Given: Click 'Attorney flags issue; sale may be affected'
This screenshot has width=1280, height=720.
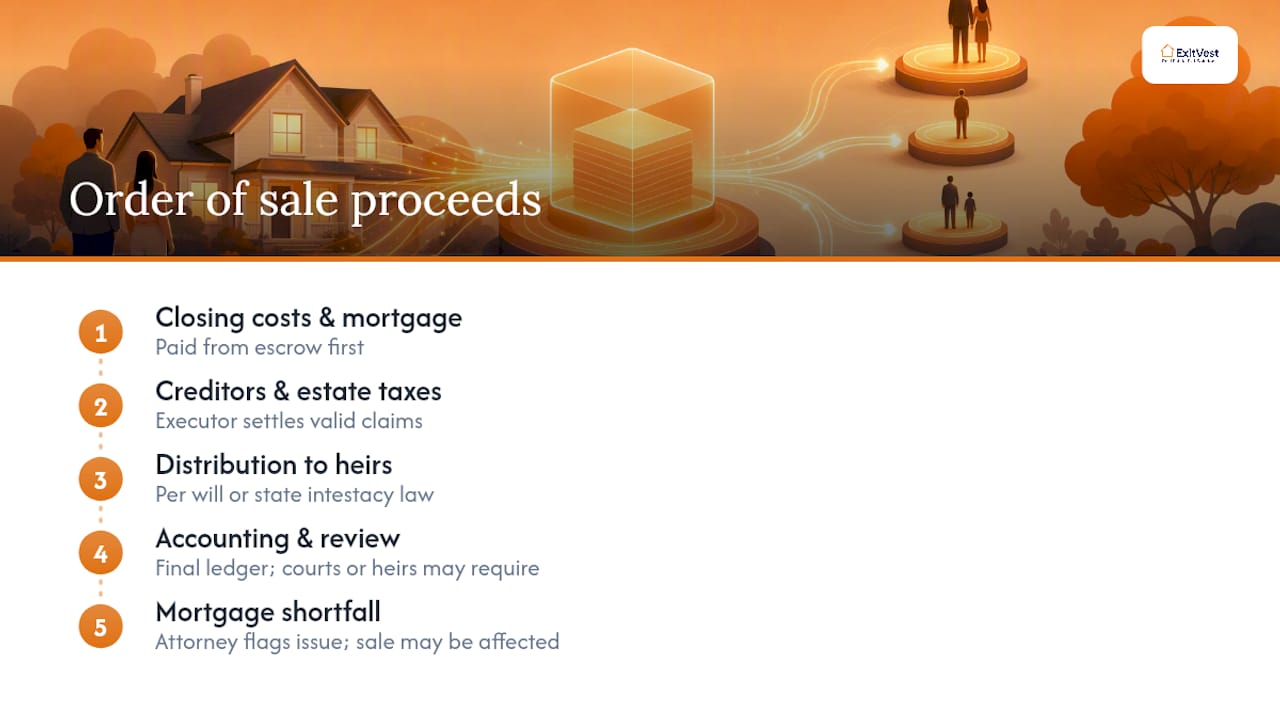Looking at the screenshot, I should pyautogui.click(x=357, y=642).
